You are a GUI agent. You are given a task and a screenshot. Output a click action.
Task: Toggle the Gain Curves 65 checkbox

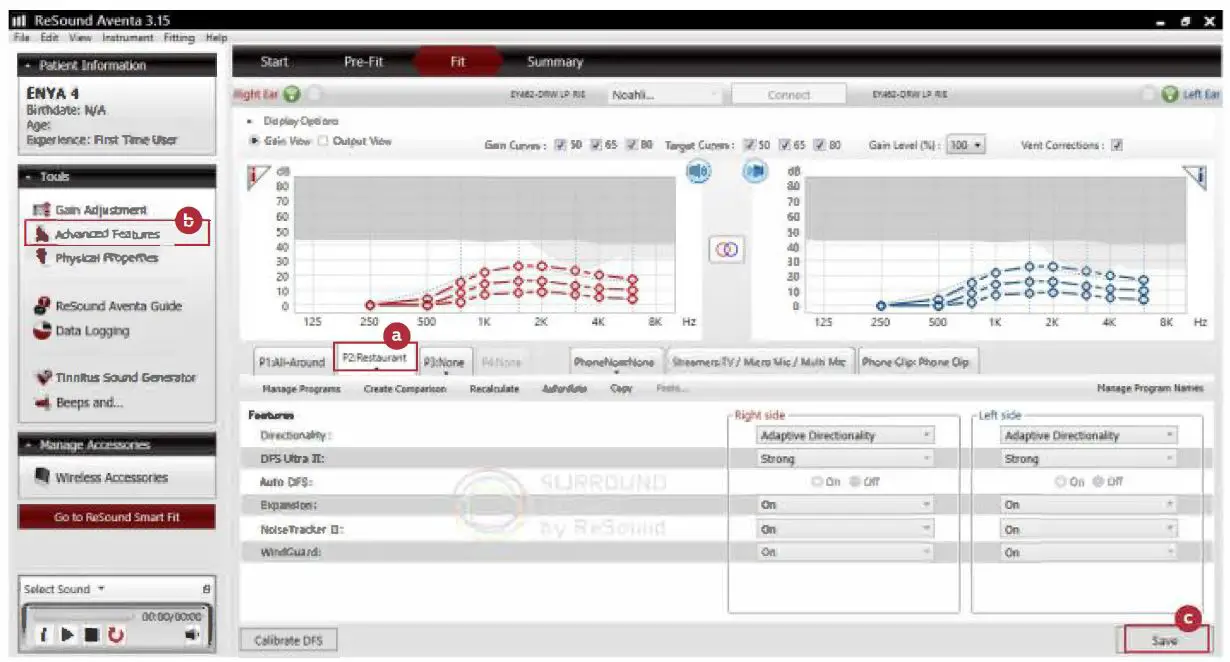click(597, 145)
